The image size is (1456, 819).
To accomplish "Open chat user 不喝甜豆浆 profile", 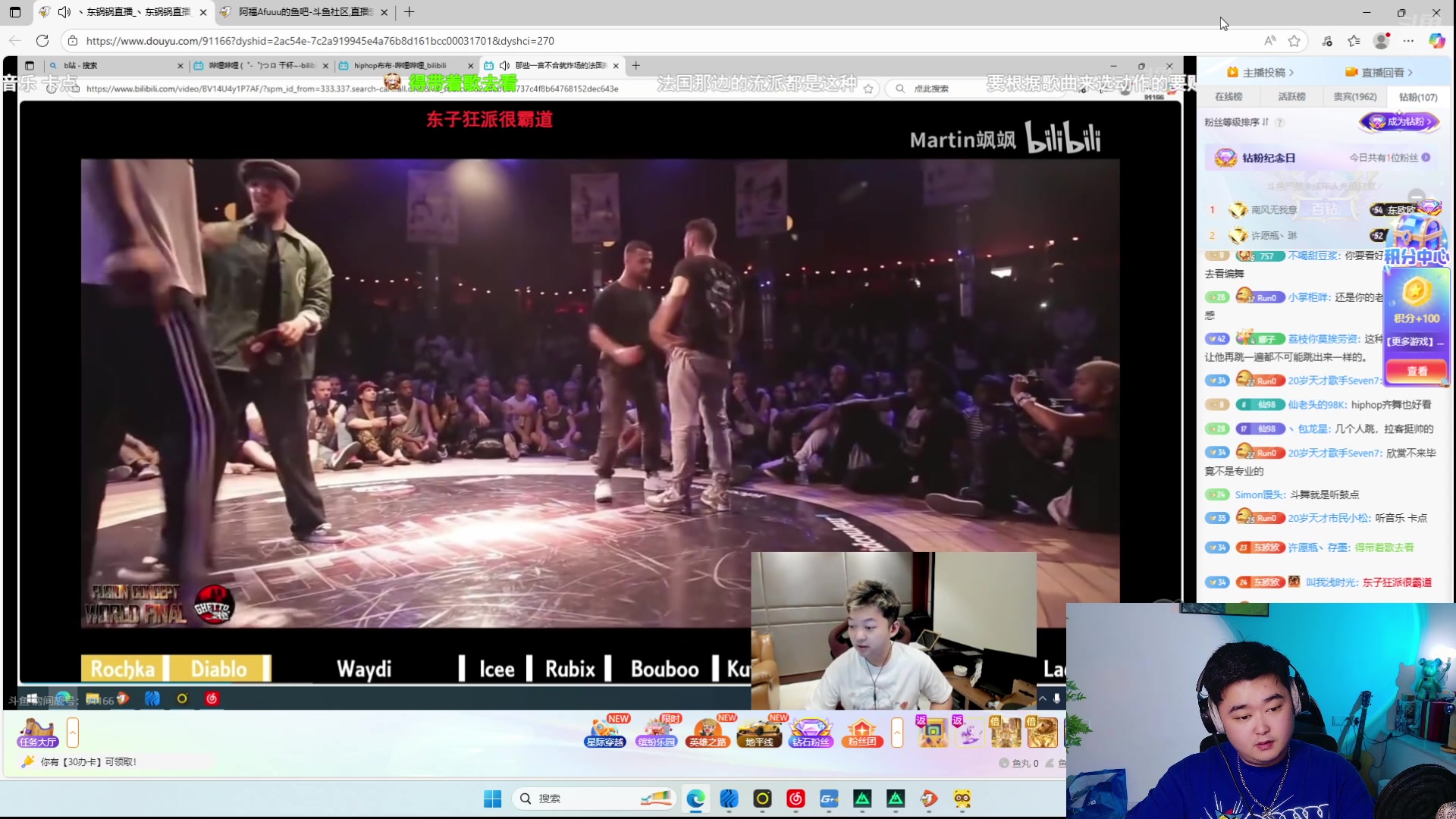I will pos(1314,256).
